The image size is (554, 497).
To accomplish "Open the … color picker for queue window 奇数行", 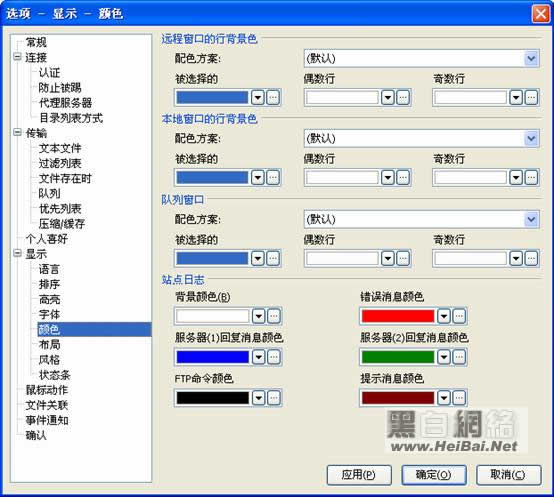I will point(532,258).
